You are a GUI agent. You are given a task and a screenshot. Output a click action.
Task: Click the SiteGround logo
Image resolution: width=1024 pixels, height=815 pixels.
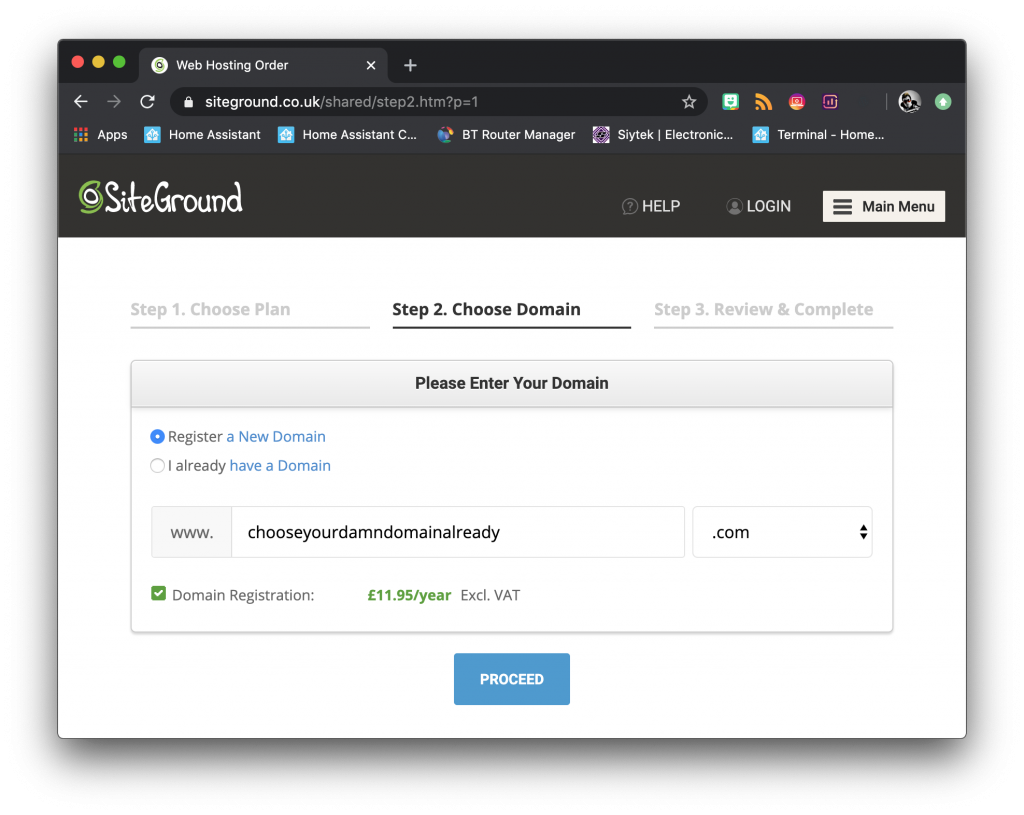[x=161, y=197]
